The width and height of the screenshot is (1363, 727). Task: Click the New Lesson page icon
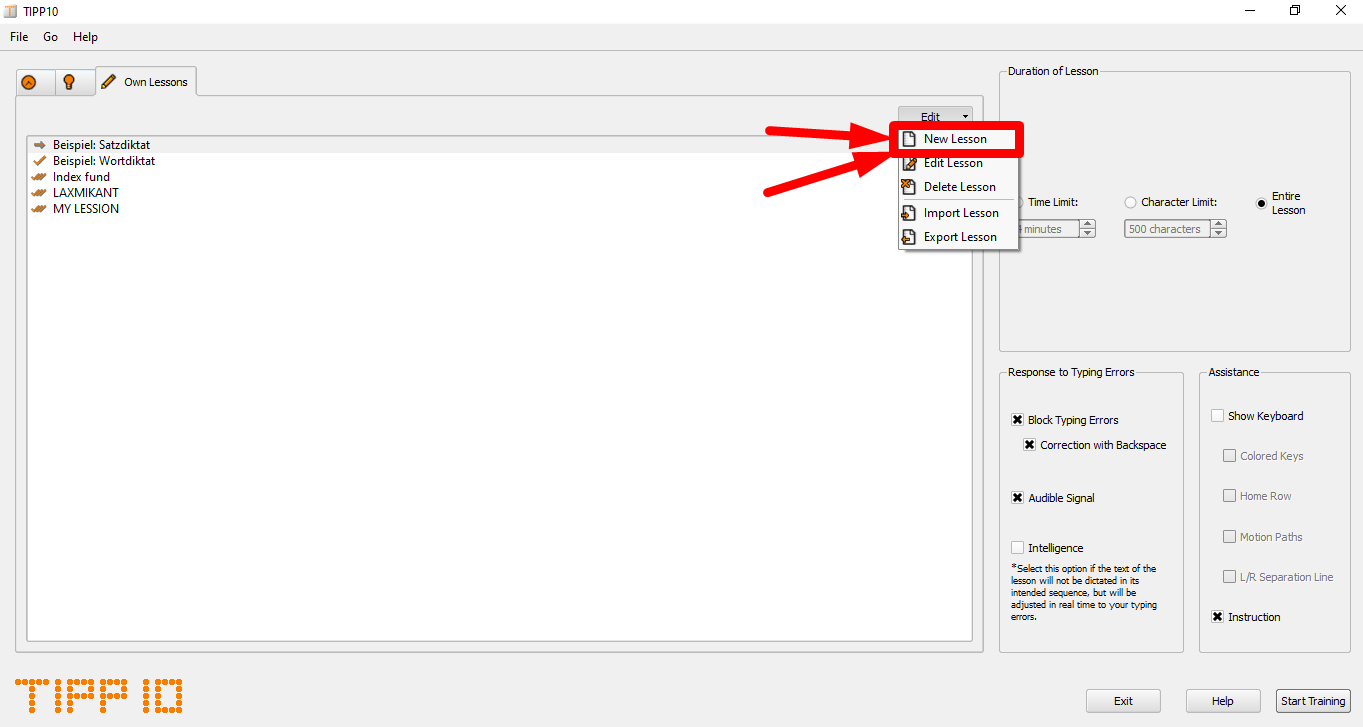[x=909, y=139]
